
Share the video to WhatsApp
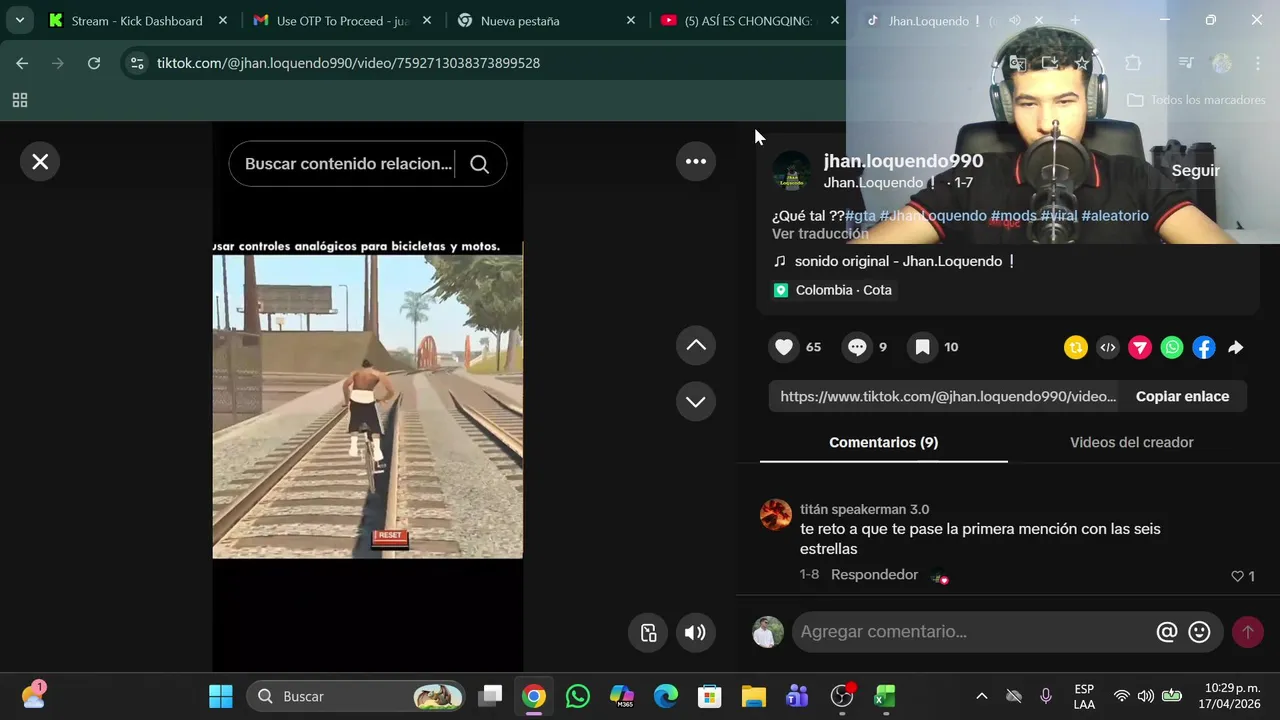point(1172,348)
